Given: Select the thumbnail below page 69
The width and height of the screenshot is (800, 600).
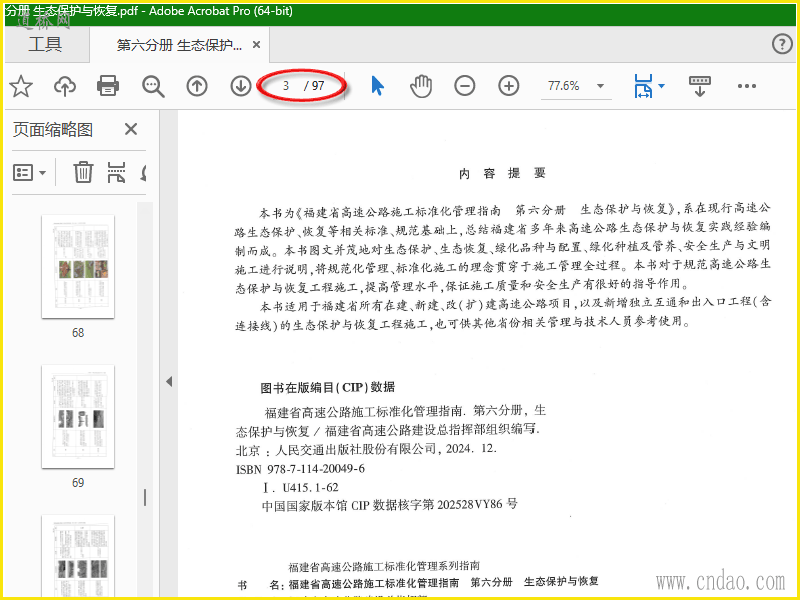Looking at the screenshot, I should pos(78,556).
